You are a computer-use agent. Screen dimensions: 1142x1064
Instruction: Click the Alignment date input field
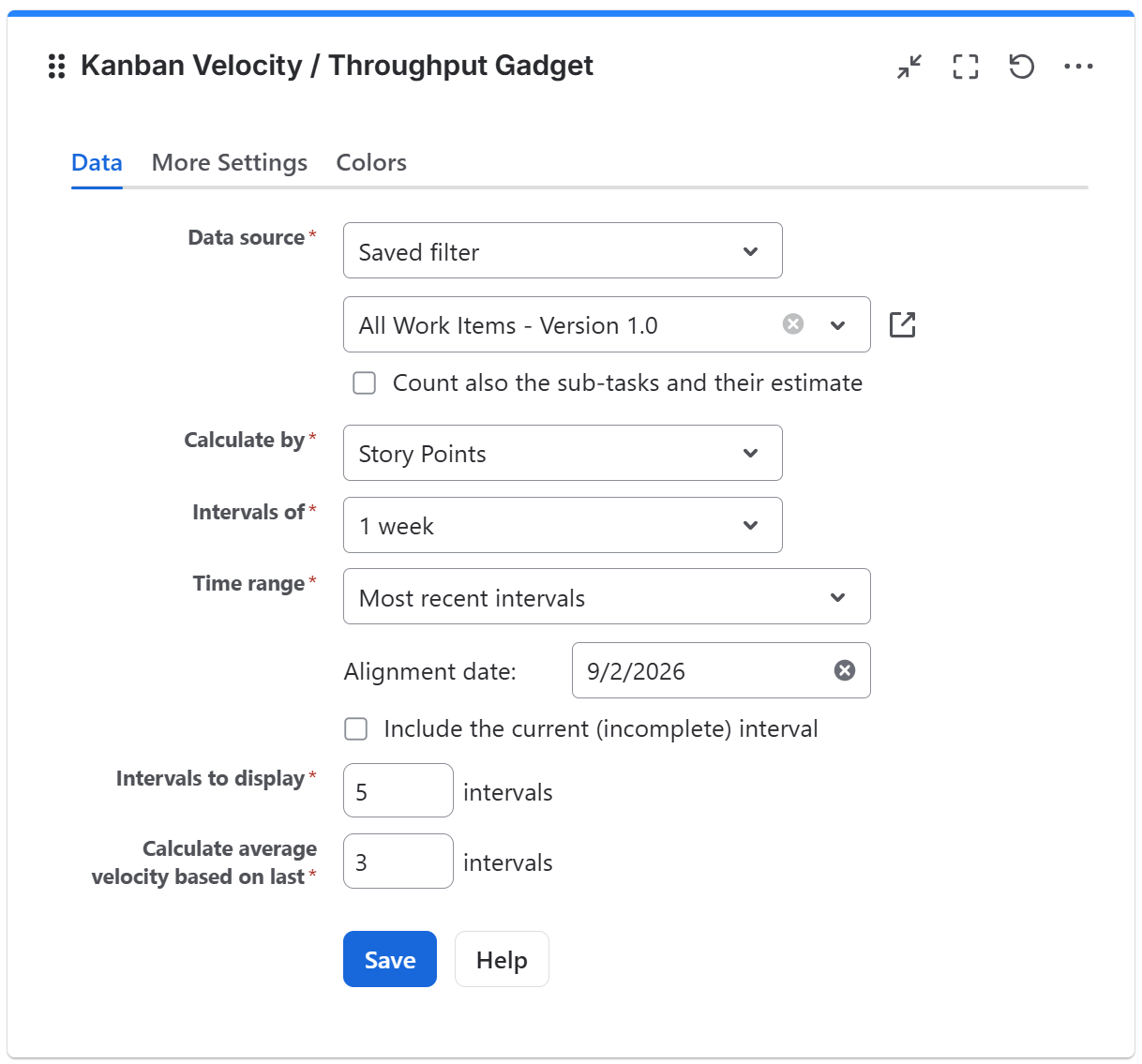tap(721, 670)
